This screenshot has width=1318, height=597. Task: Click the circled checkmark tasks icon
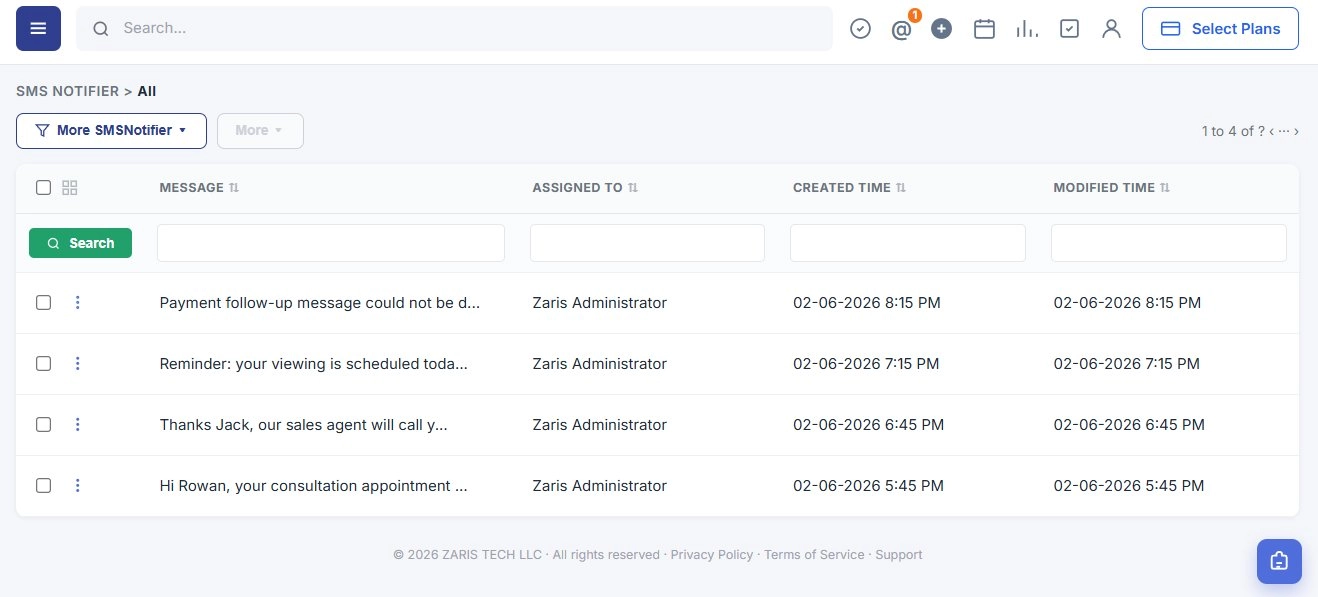tap(860, 29)
